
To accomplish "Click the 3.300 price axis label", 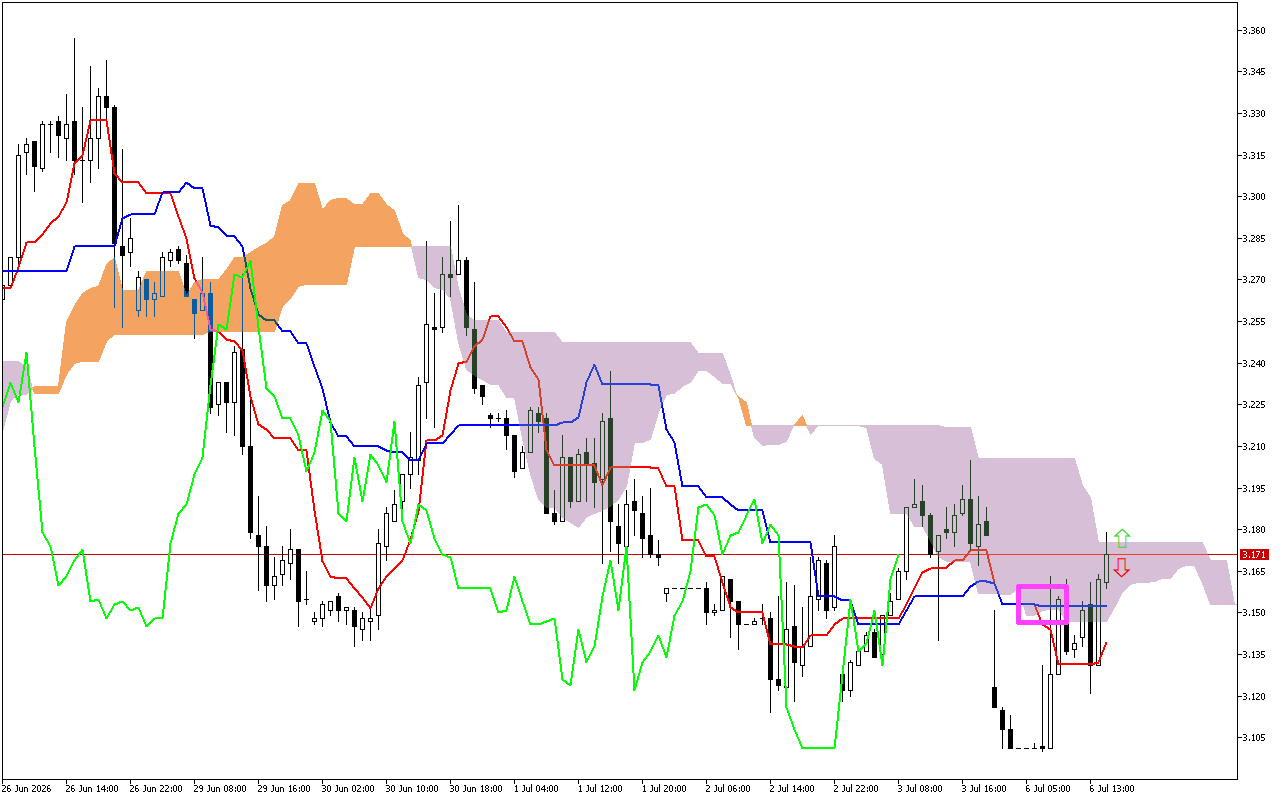I will (1254, 197).
